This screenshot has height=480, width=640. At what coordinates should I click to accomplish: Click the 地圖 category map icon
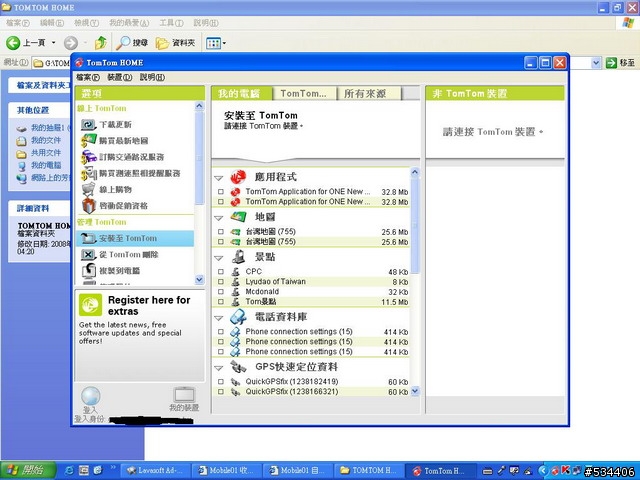pos(238,217)
